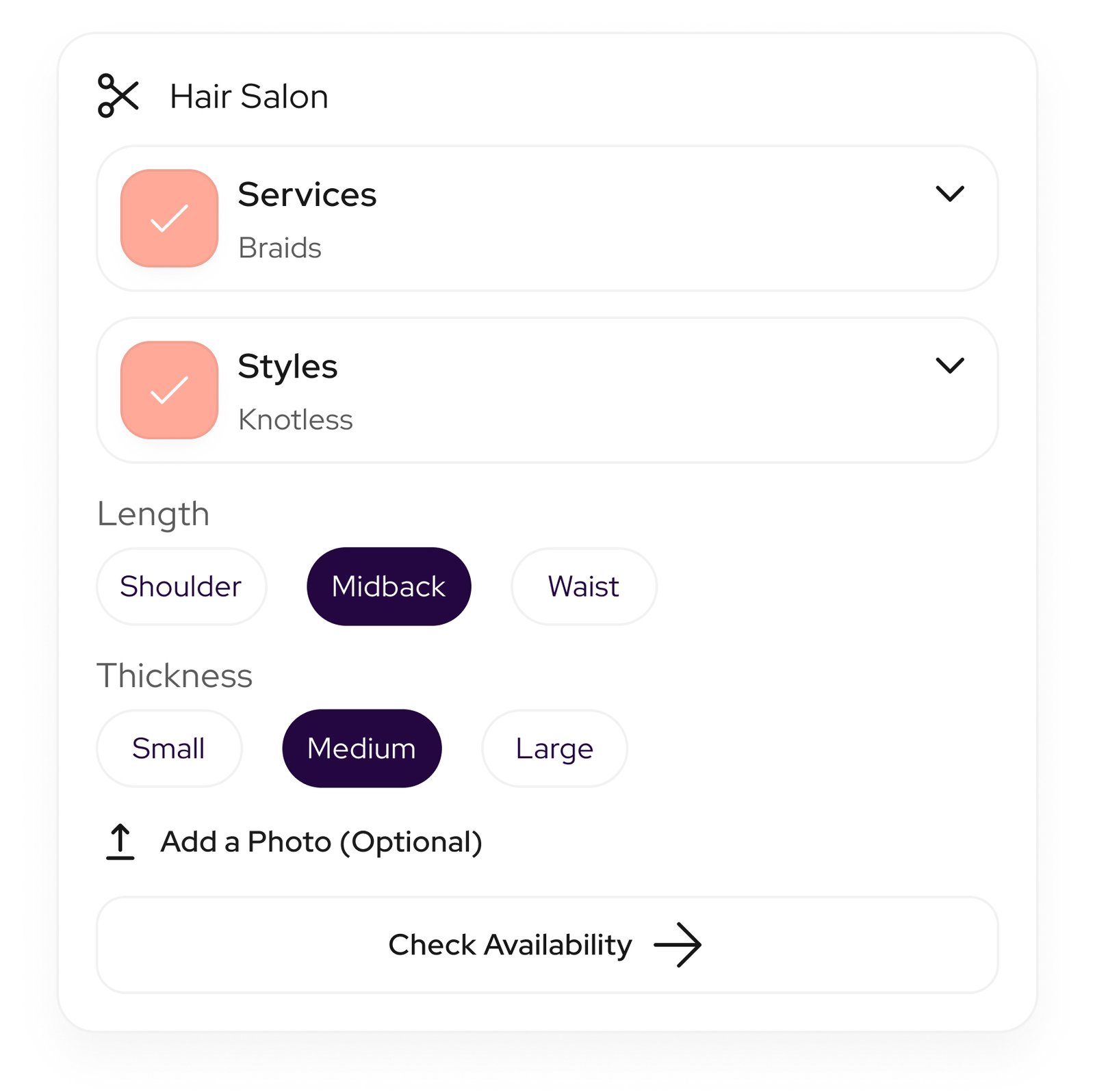Select the Large thickness option

click(554, 749)
